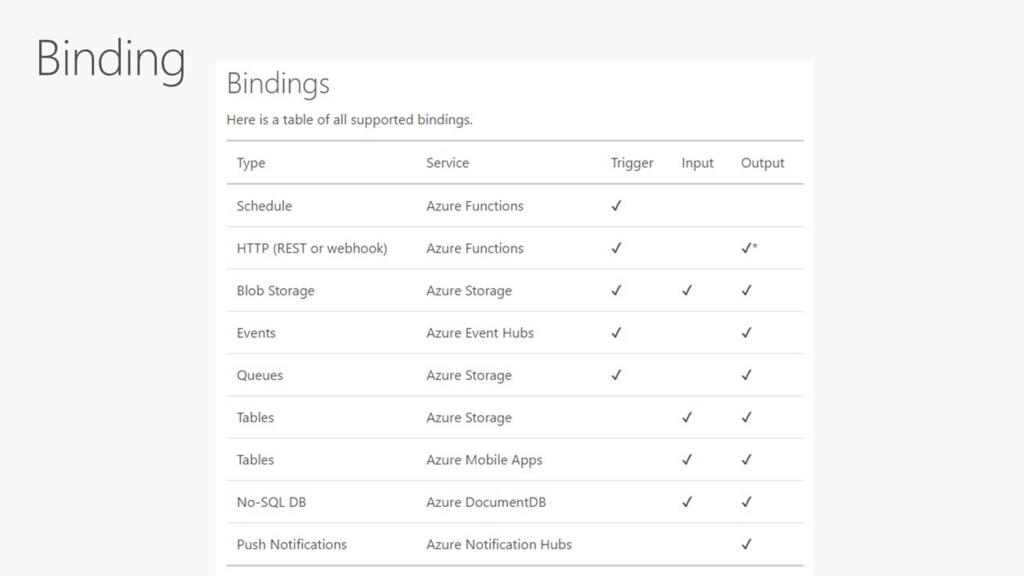Select the 'Push Notifications' type cell
This screenshot has width=1024, height=576.
pyautogui.click(x=291, y=545)
